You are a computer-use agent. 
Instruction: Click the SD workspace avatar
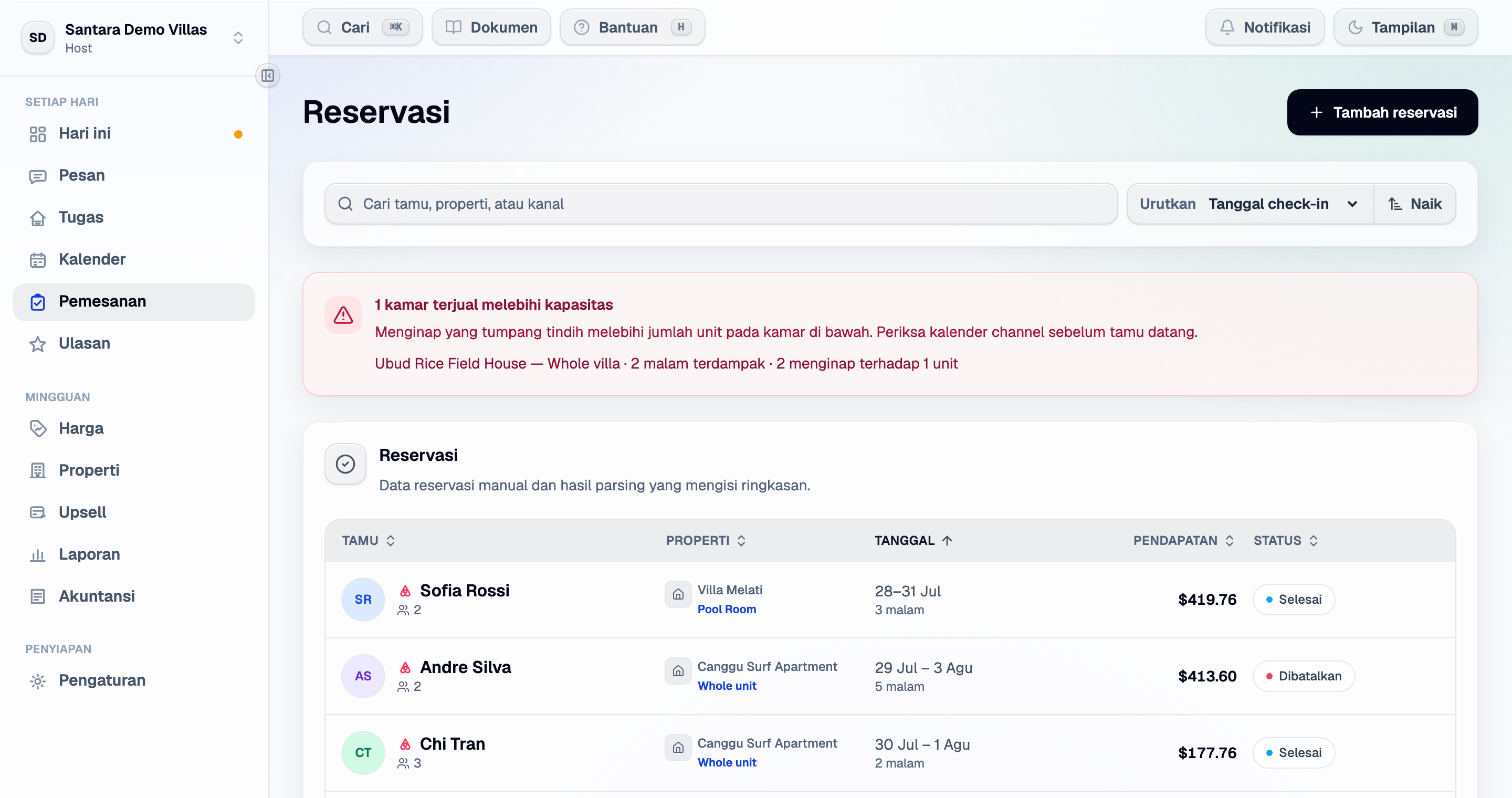(x=38, y=38)
